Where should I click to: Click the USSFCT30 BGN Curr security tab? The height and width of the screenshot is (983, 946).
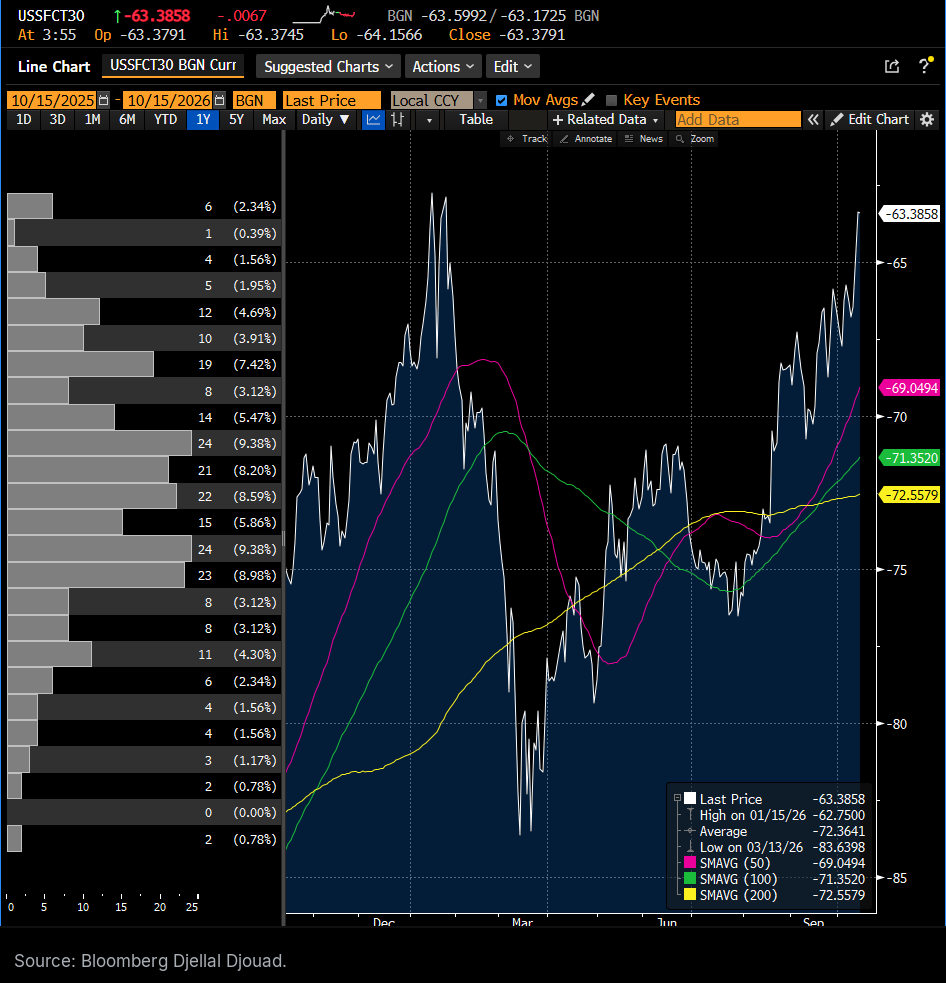tap(173, 65)
